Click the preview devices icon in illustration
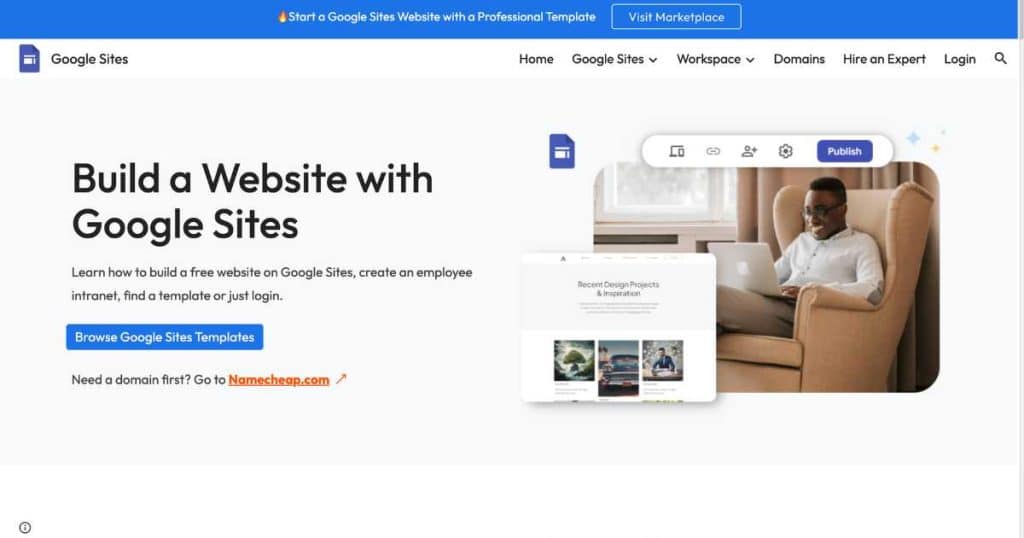This screenshot has width=1024, height=538. tap(677, 151)
